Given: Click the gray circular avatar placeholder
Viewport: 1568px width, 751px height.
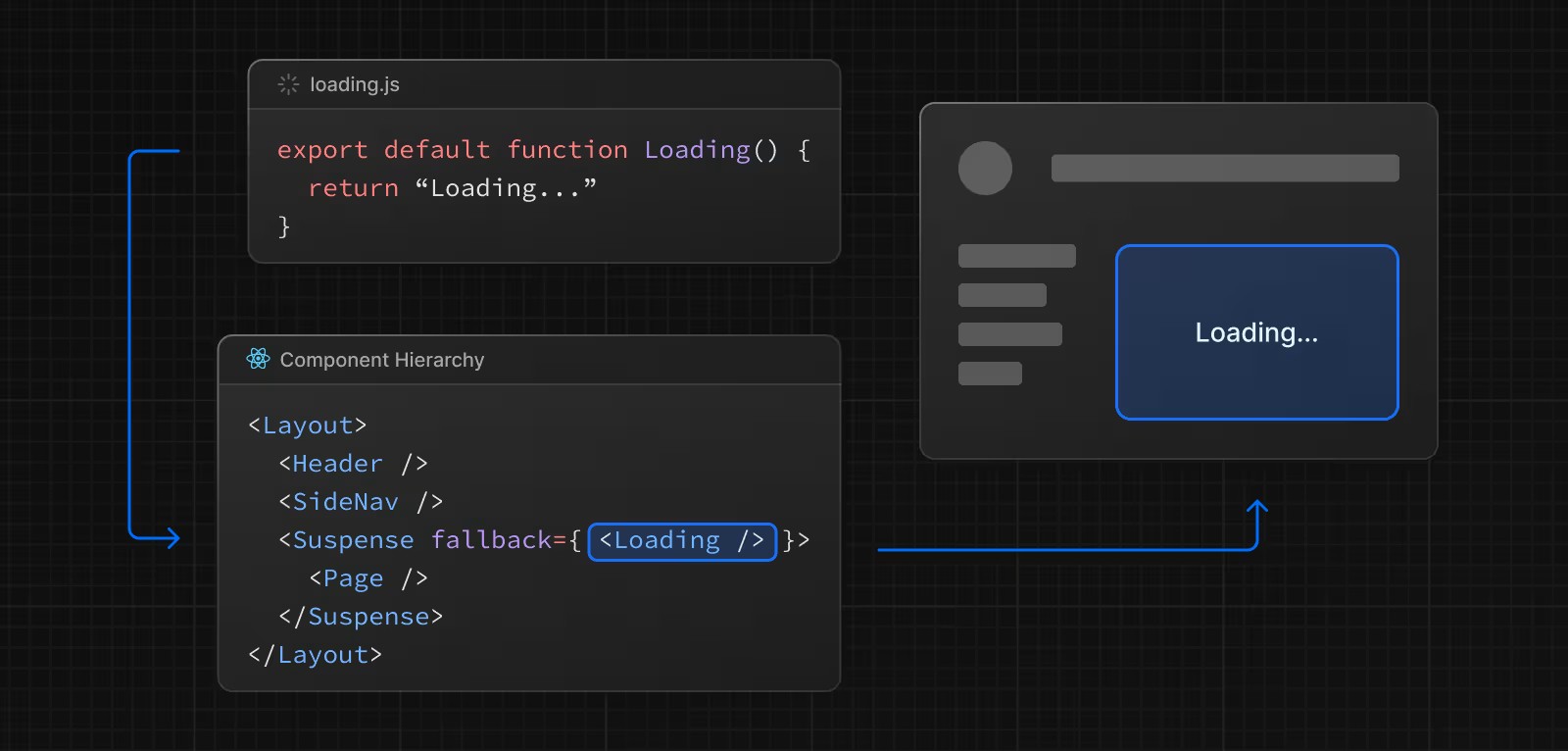Looking at the screenshot, I should (x=985, y=168).
